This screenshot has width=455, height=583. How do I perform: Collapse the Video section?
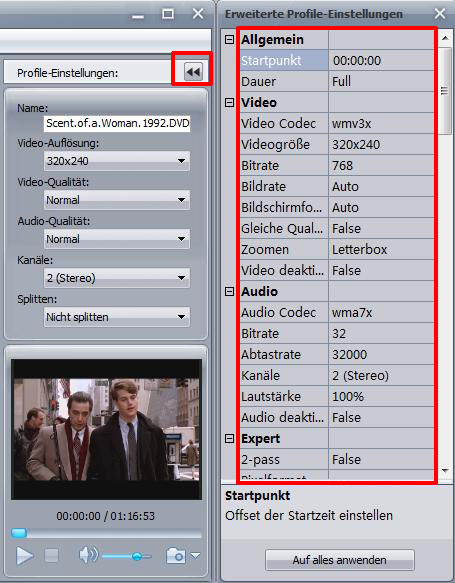click(230, 102)
